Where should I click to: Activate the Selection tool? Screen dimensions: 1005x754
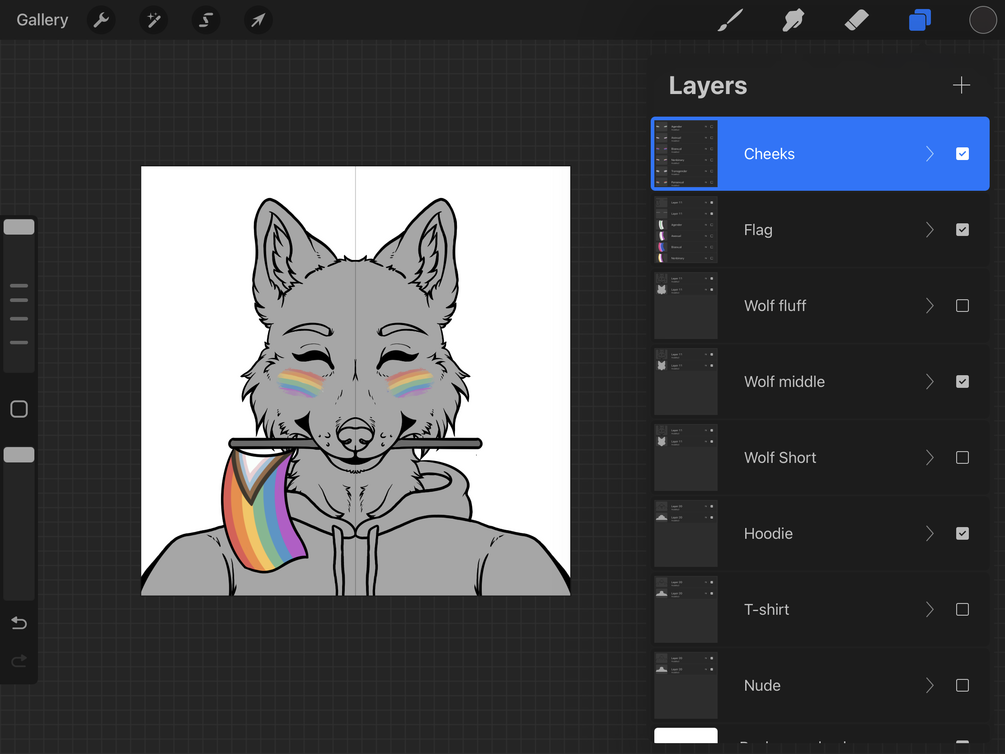tap(206, 20)
